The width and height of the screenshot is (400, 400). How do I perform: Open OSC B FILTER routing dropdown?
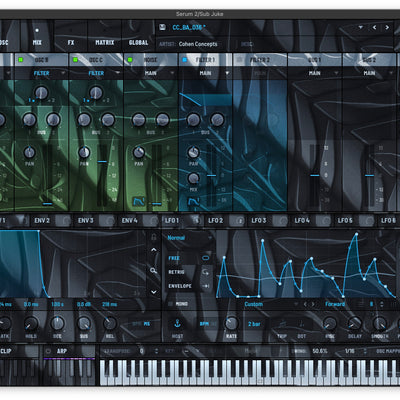click(41, 73)
